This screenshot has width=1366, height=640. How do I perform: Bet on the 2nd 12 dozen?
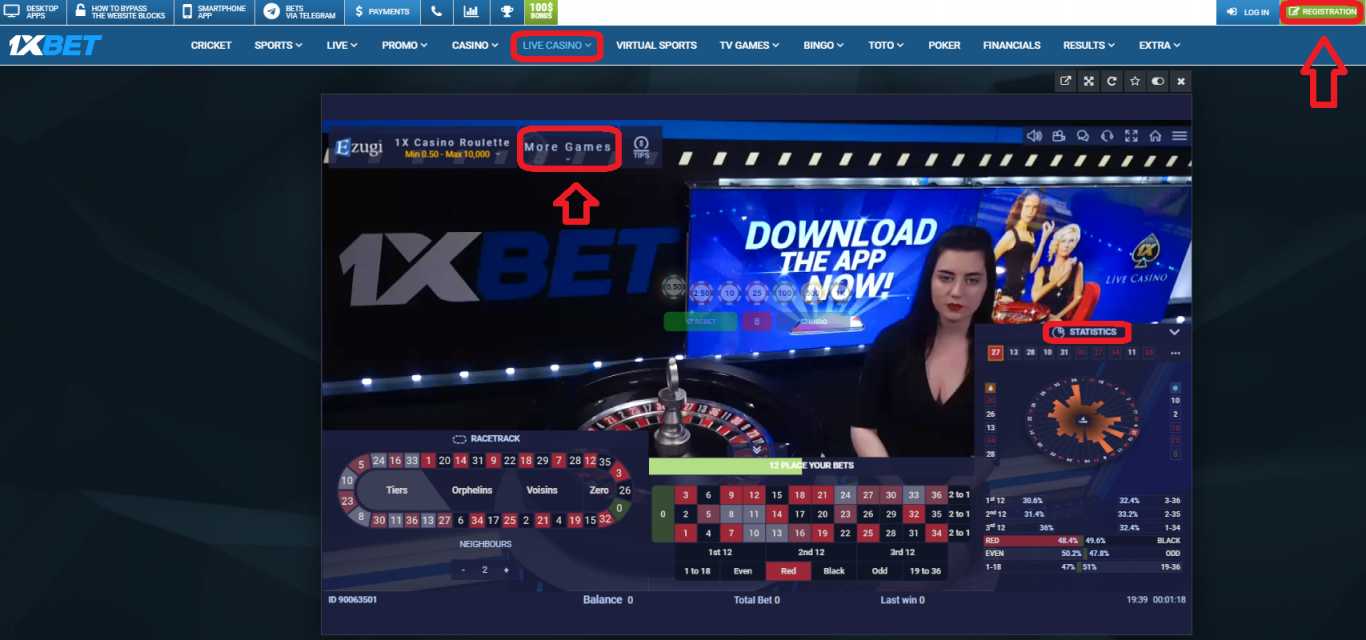click(811, 552)
